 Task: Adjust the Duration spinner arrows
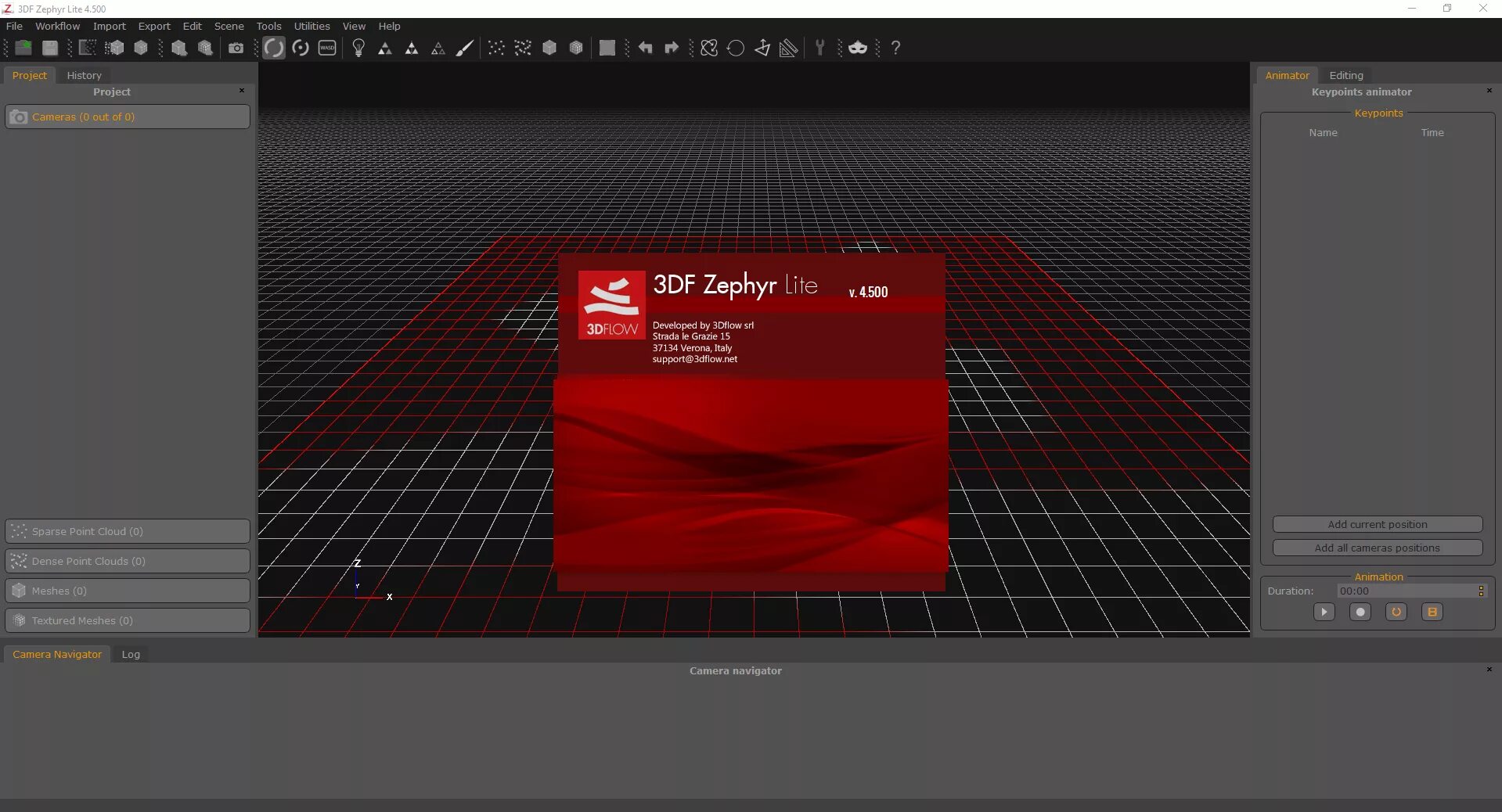[1481, 591]
